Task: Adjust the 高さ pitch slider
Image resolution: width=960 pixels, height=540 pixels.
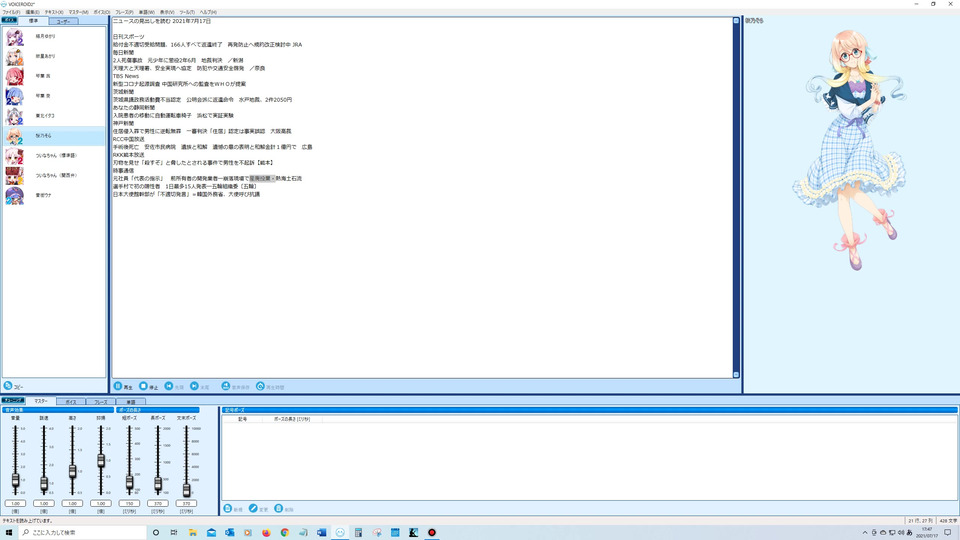Action: [72, 471]
